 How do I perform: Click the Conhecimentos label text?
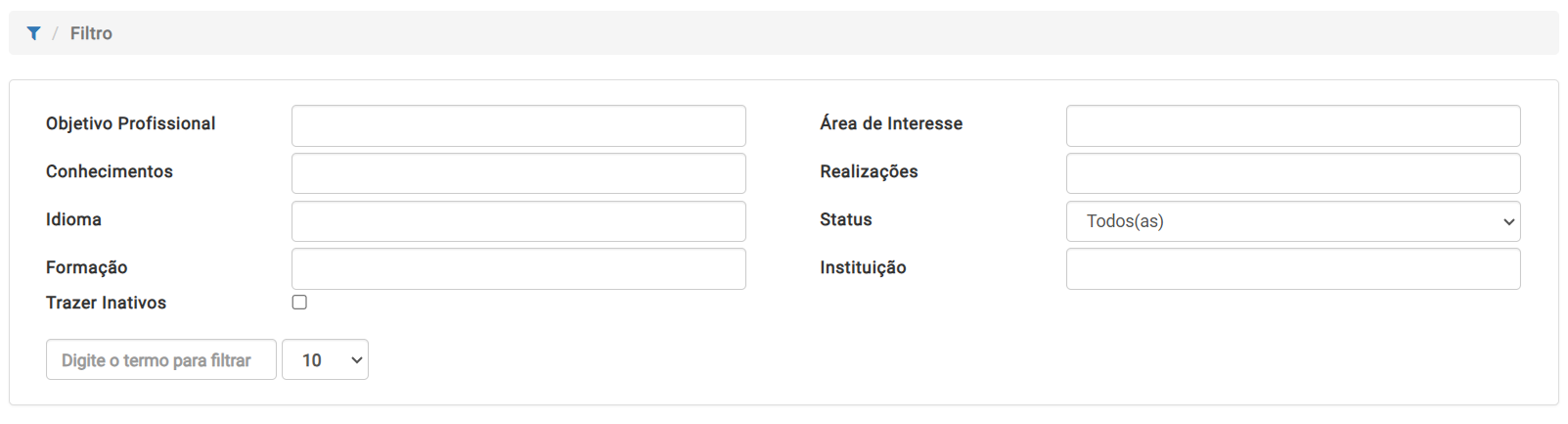tap(110, 171)
